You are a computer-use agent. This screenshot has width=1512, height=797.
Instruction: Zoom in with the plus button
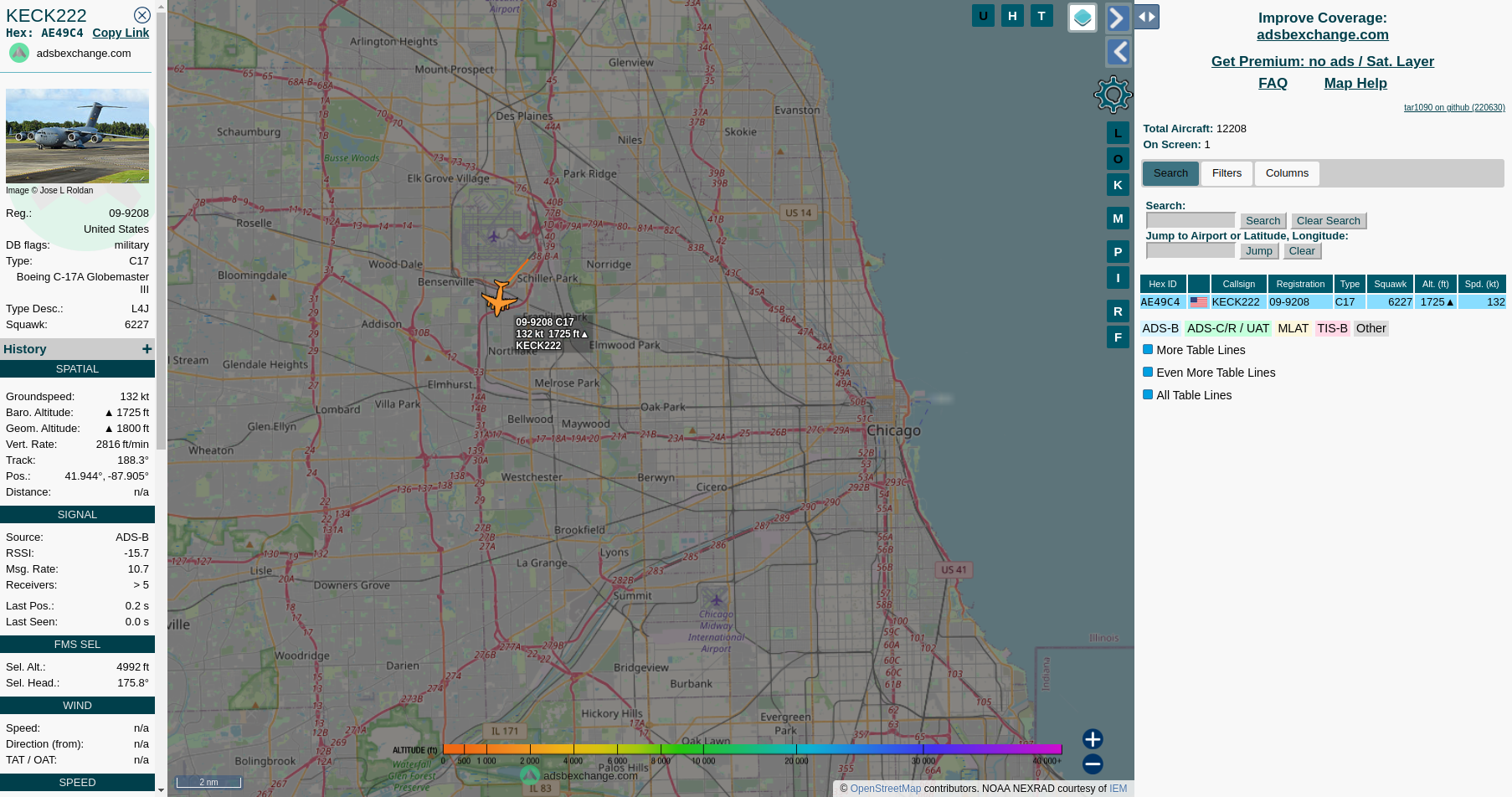coord(1093,738)
